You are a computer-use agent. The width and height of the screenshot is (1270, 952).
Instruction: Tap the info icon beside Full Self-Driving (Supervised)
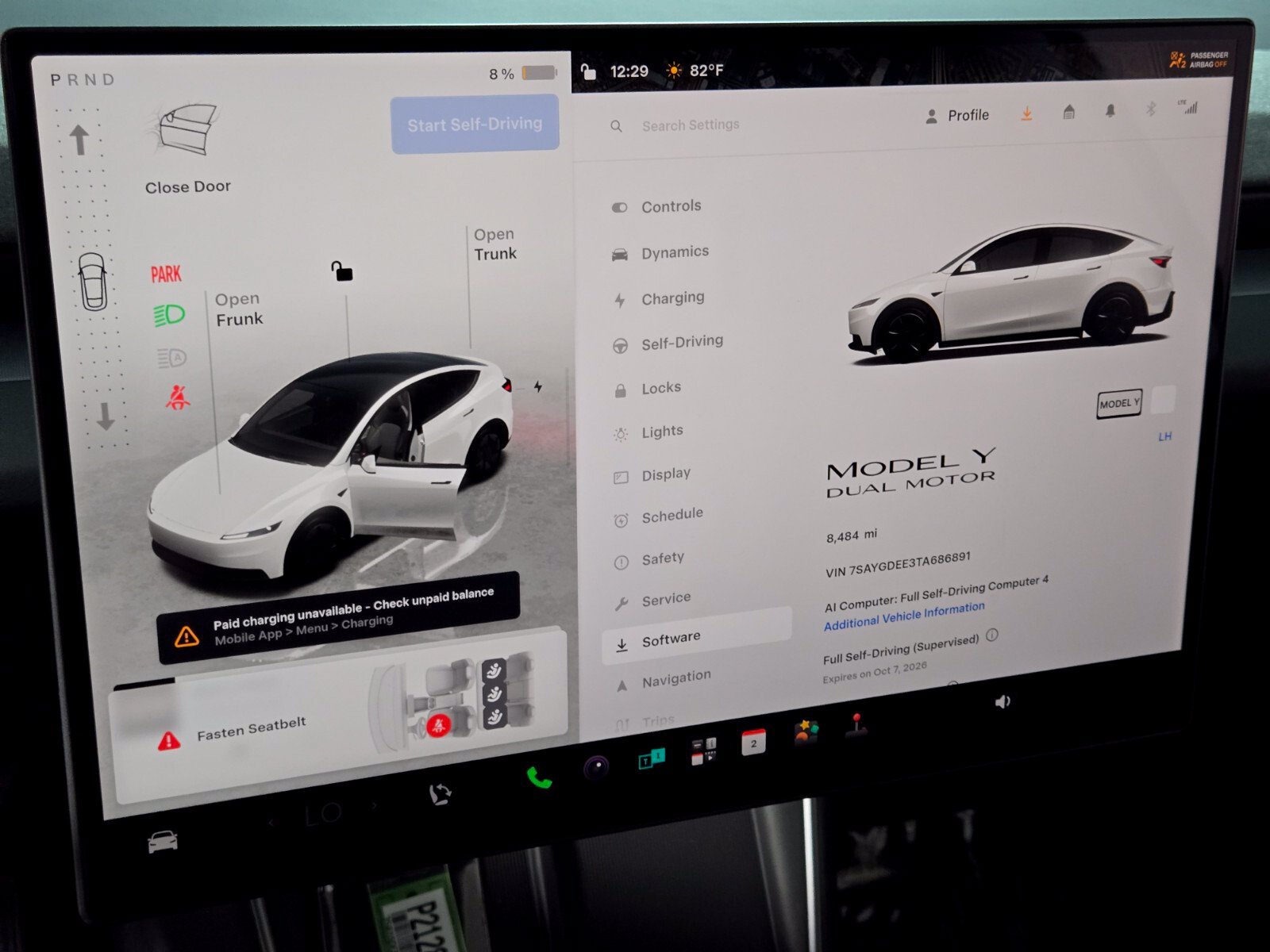992,635
